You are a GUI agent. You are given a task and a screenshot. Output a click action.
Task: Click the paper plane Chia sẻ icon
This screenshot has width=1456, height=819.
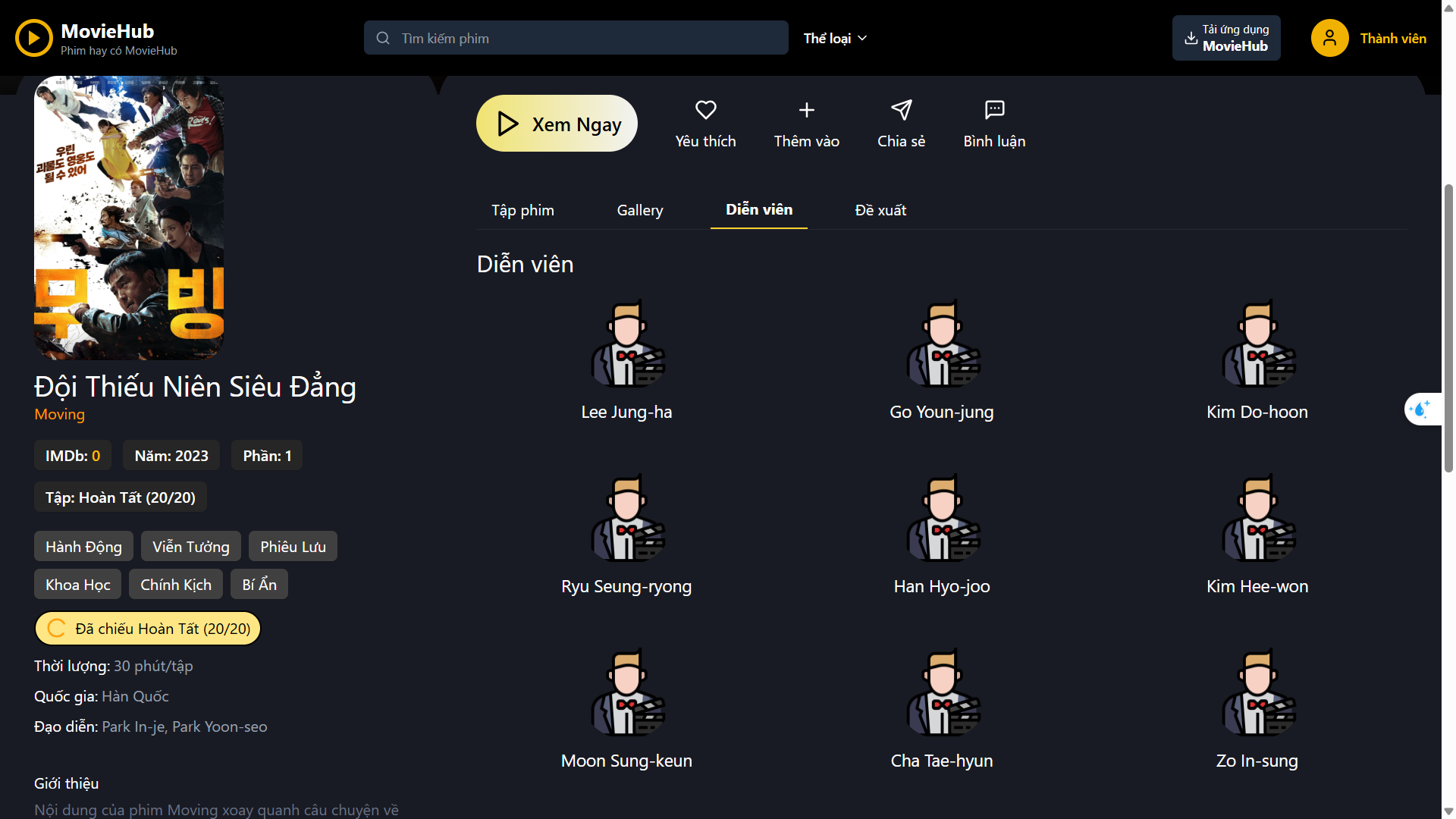pyautogui.click(x=901, y=110)
